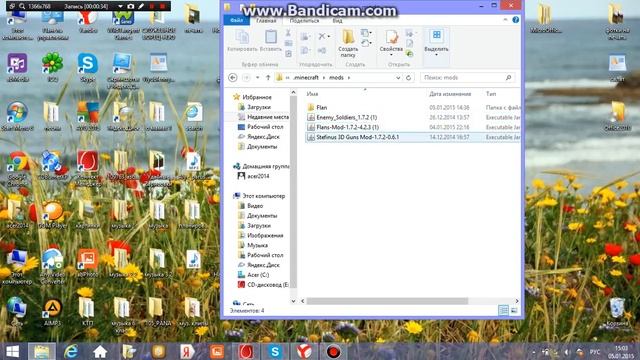Click the Bandicam magnifier icon

[22, 6]
